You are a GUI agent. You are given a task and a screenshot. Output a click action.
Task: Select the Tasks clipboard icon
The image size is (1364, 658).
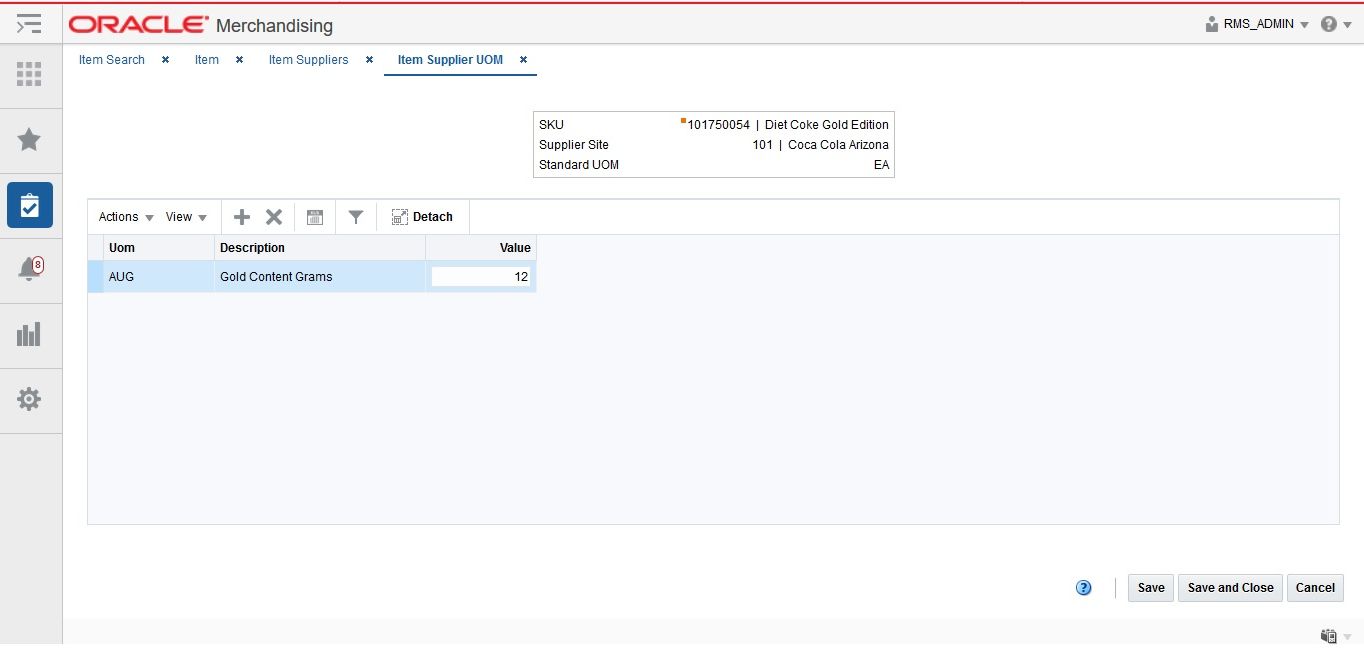(x=29, y=205)
